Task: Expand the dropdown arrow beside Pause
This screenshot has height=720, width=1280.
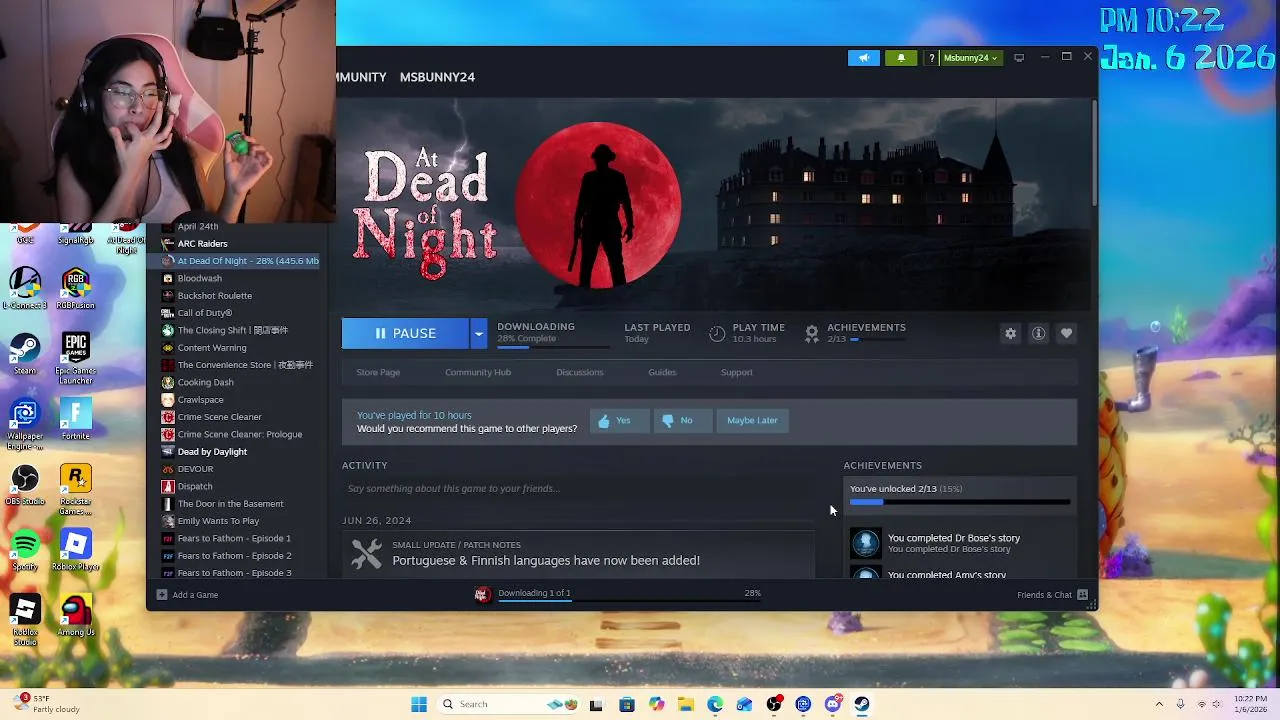Action: (x=478, y=333)
